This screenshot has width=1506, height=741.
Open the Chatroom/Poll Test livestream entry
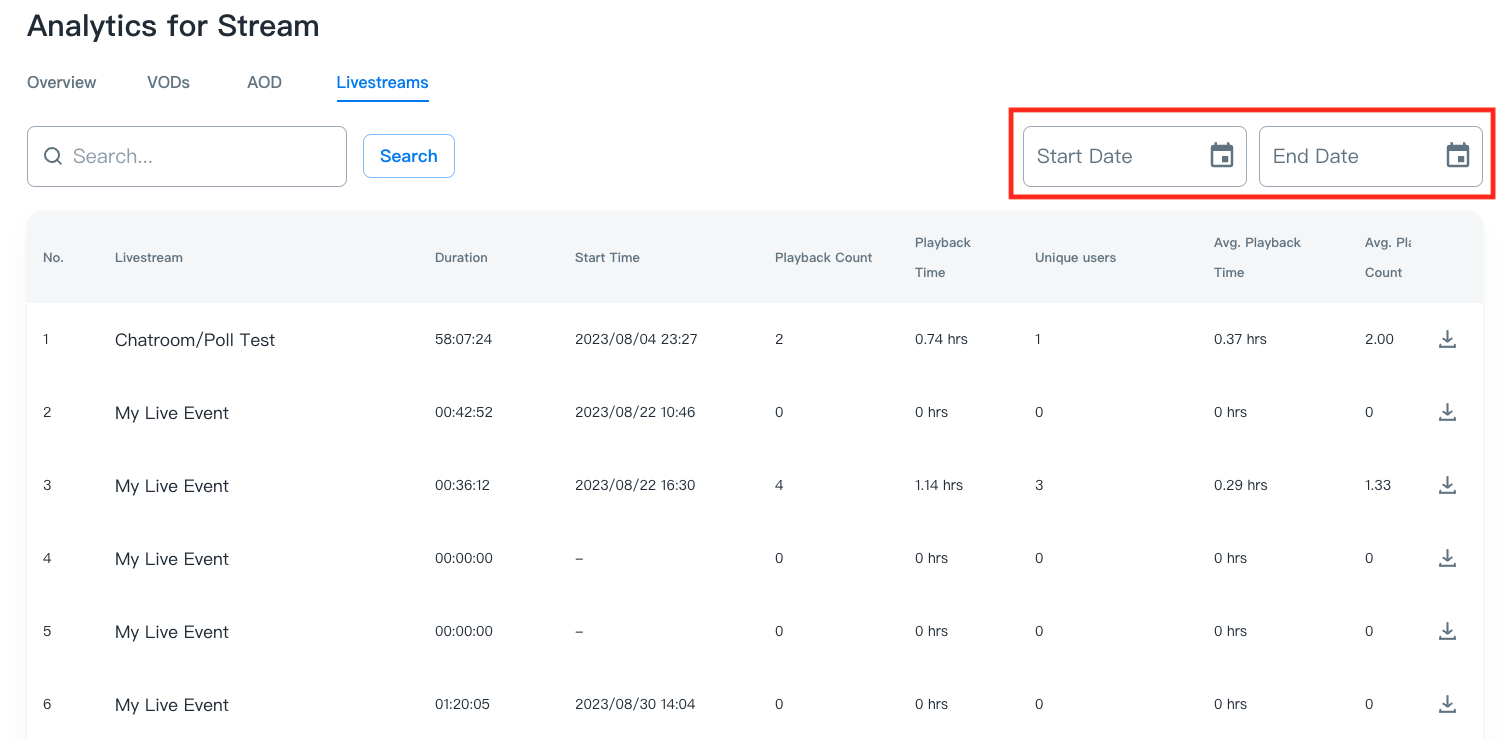[x=195, y=340]
